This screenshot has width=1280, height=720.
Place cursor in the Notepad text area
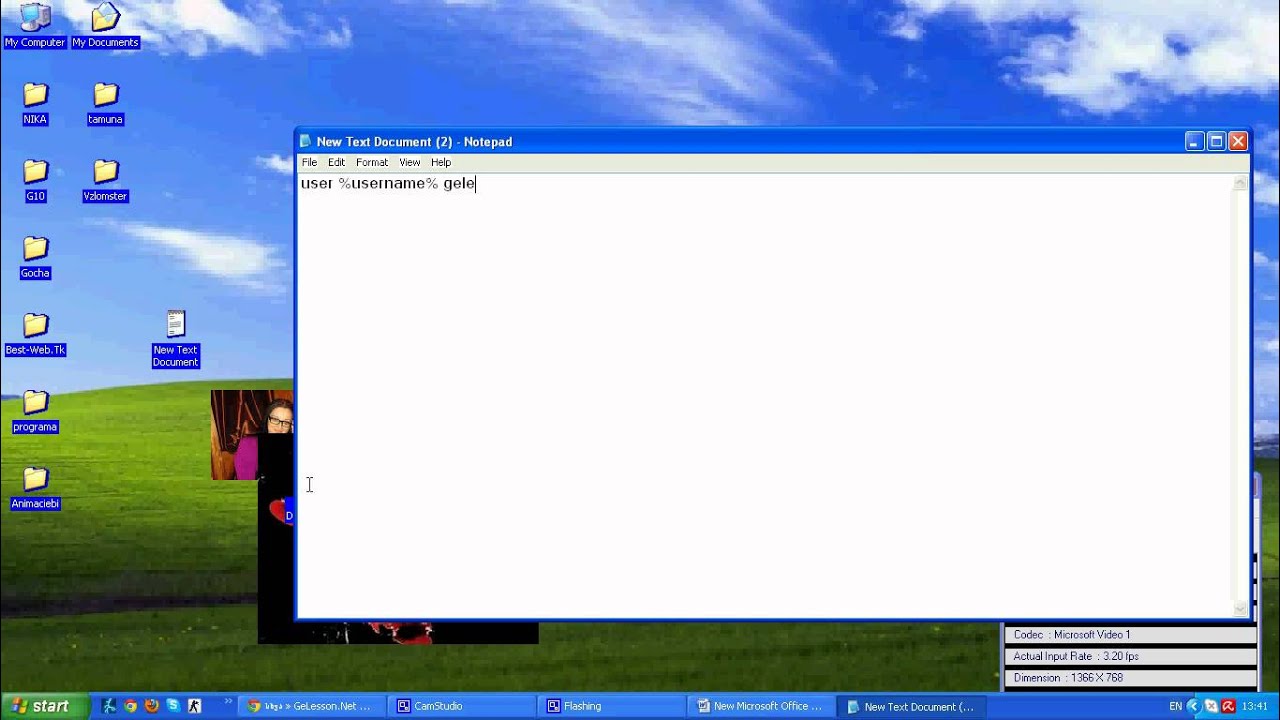[765, 395]
